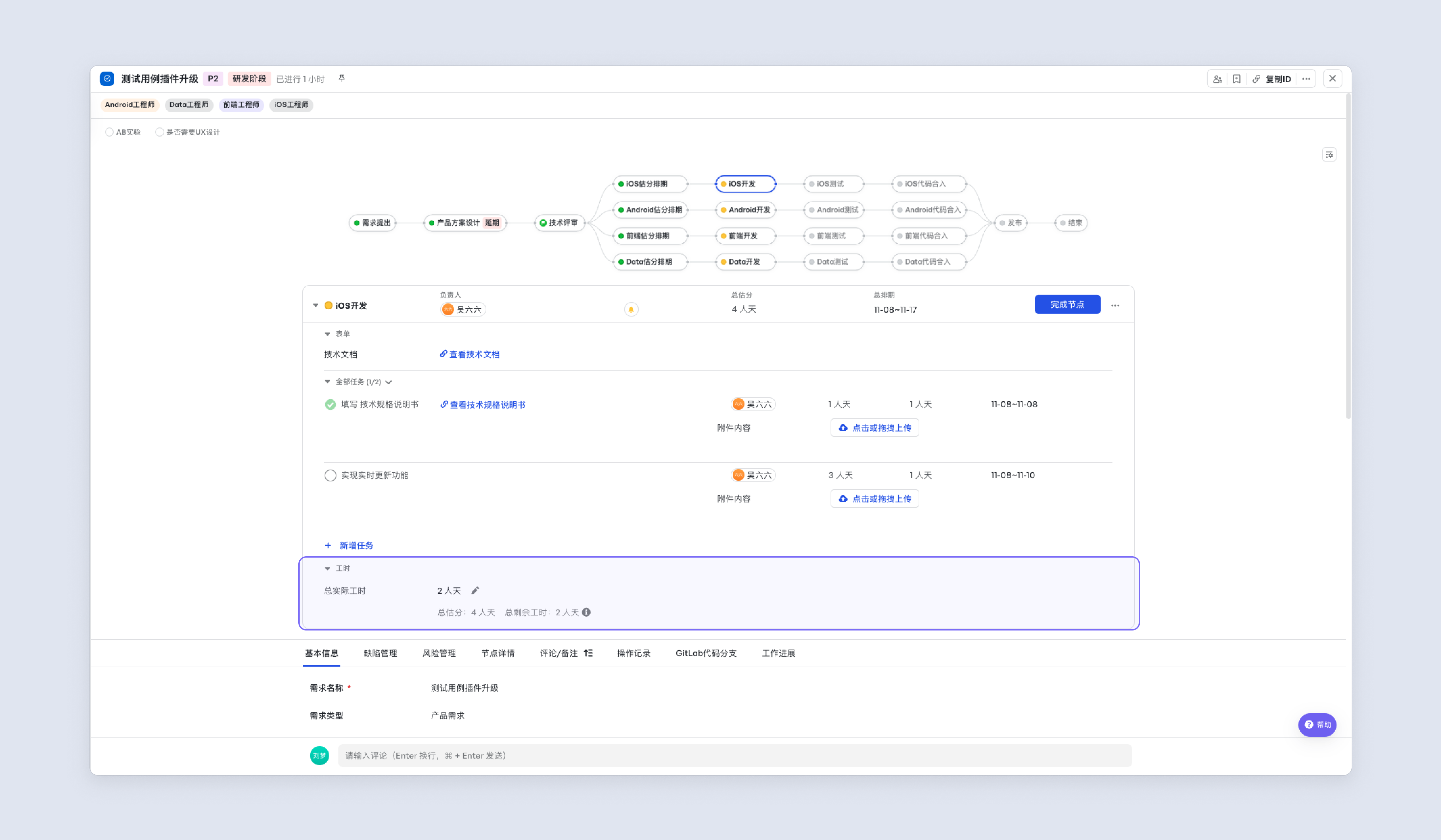
Task: Upload attachment for 填写 技术规格说明书 task
Action: pyautogui.click(x=874, y=428)
